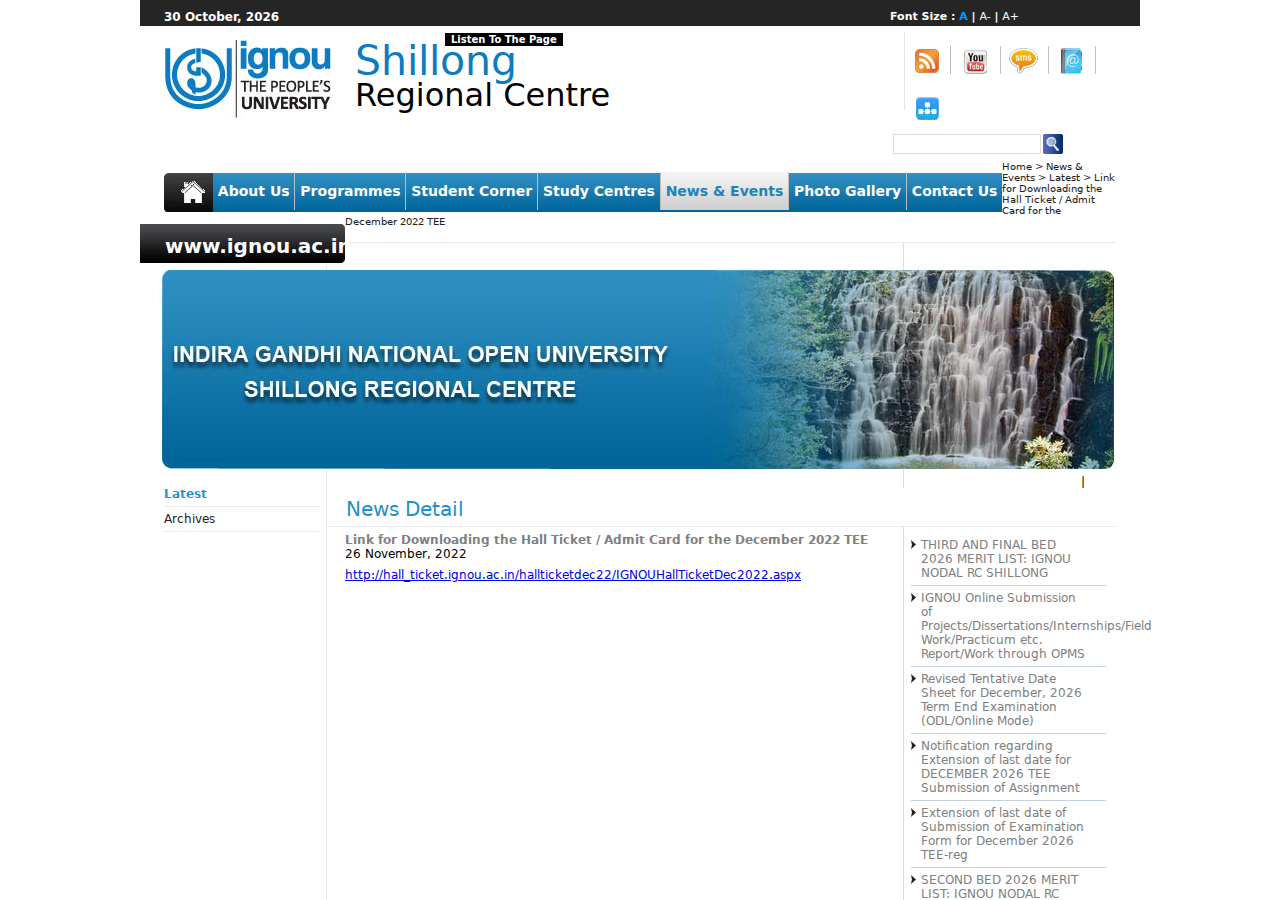The height and width of the screenshot is (900, 1280).
Task: Decrease font size with A-
Action: (985, 16)
